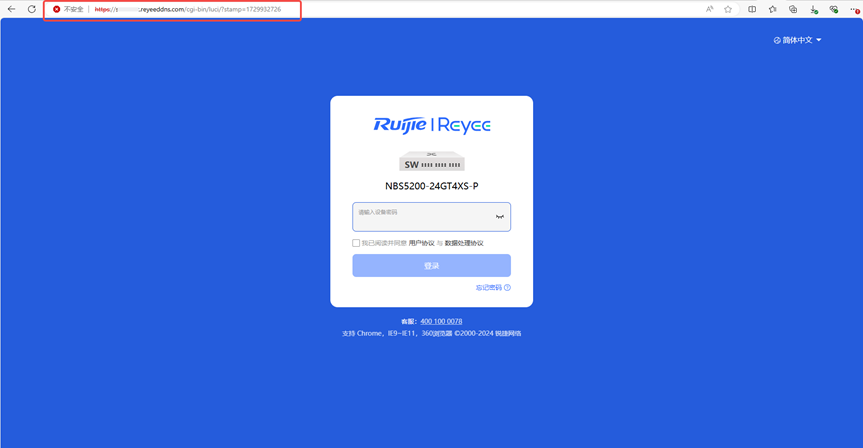Screen dimensions: 863x448
Task: Click the NBS5200-24GT4XS-P model name
Action: 432,186
